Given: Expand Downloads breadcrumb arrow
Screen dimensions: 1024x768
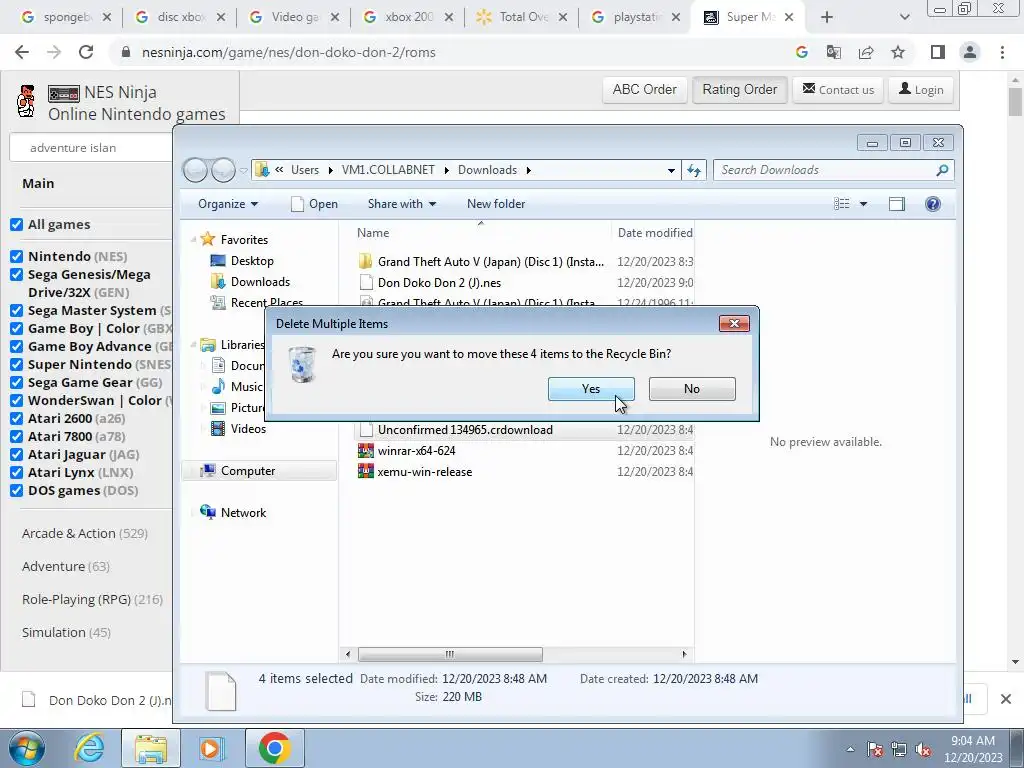Looking at the screenshot, I should point(528,170).
